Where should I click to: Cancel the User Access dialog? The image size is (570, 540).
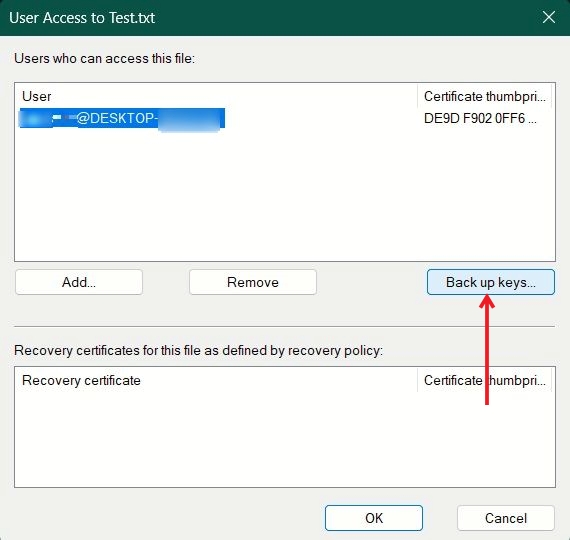[506, 518]
